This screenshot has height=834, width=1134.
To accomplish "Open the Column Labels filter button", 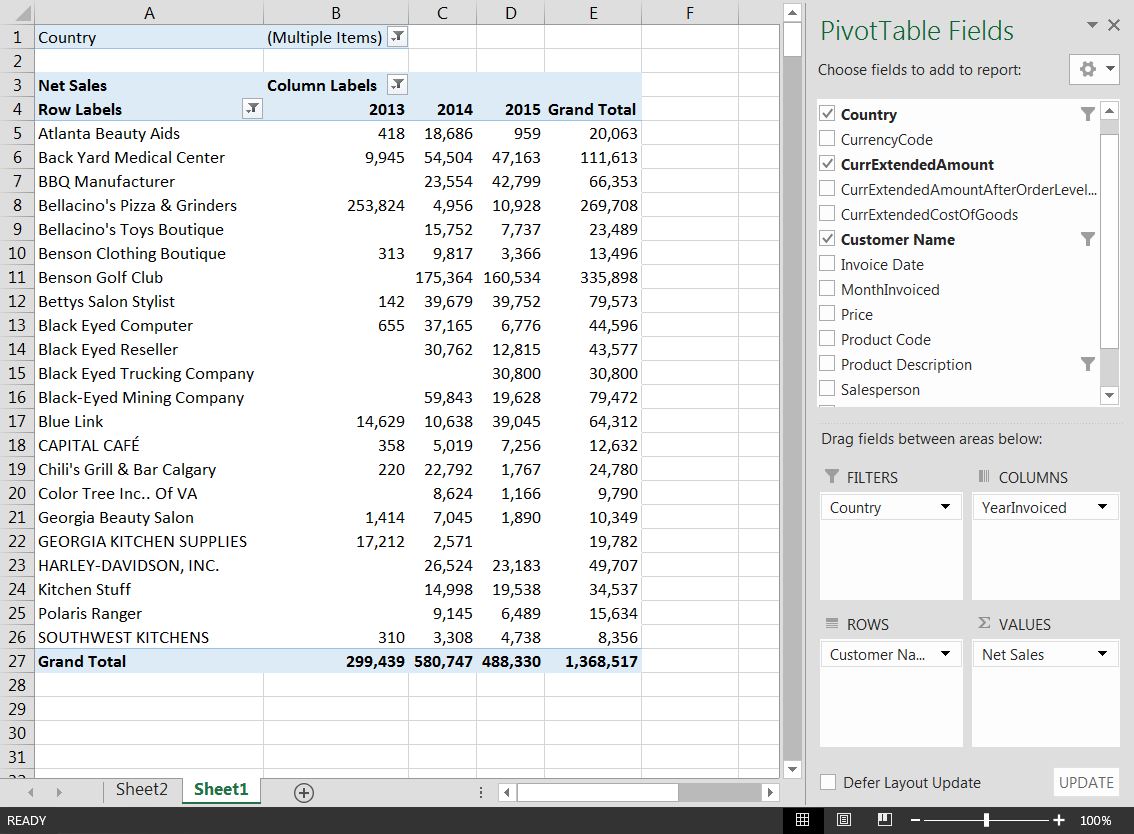I will coord(397,85).
